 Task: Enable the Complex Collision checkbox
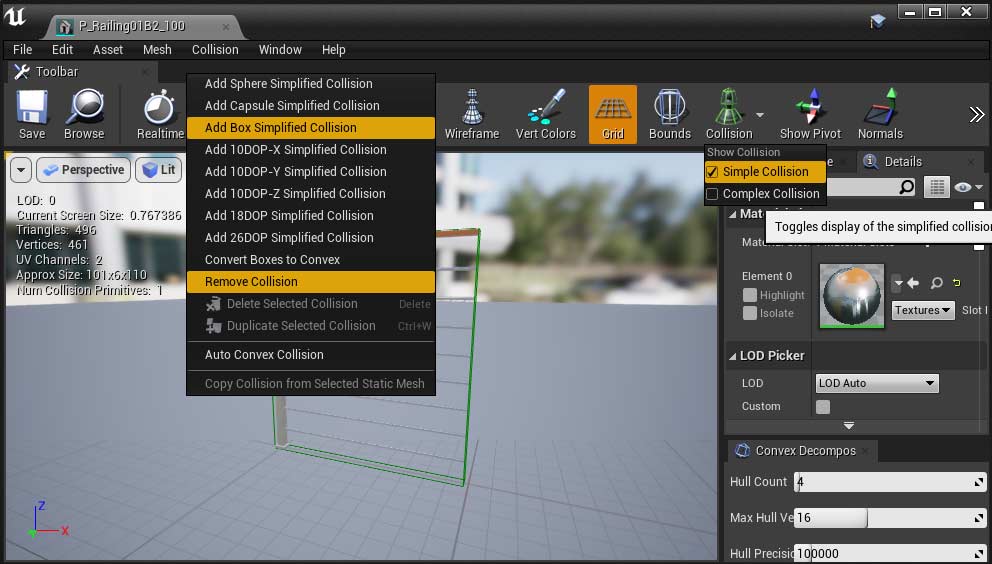[712, 194]
